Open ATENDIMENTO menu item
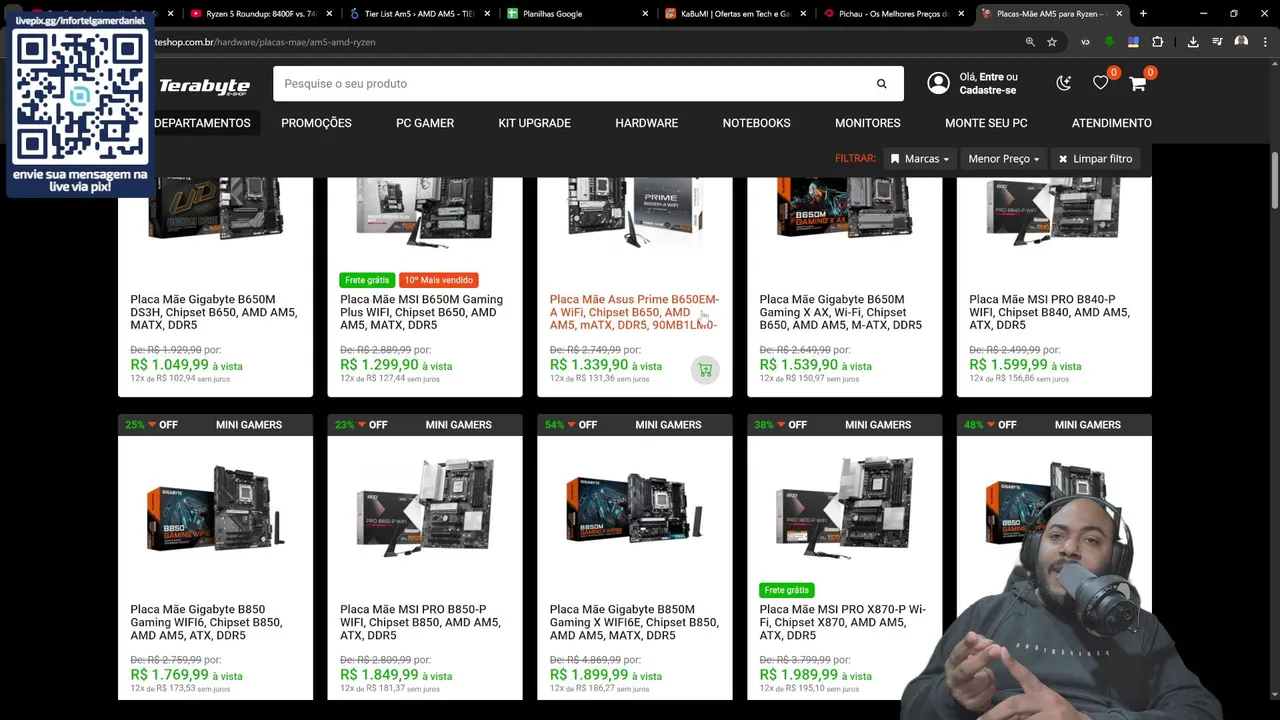The image size is (1280, 720). tap(1112, 123)
